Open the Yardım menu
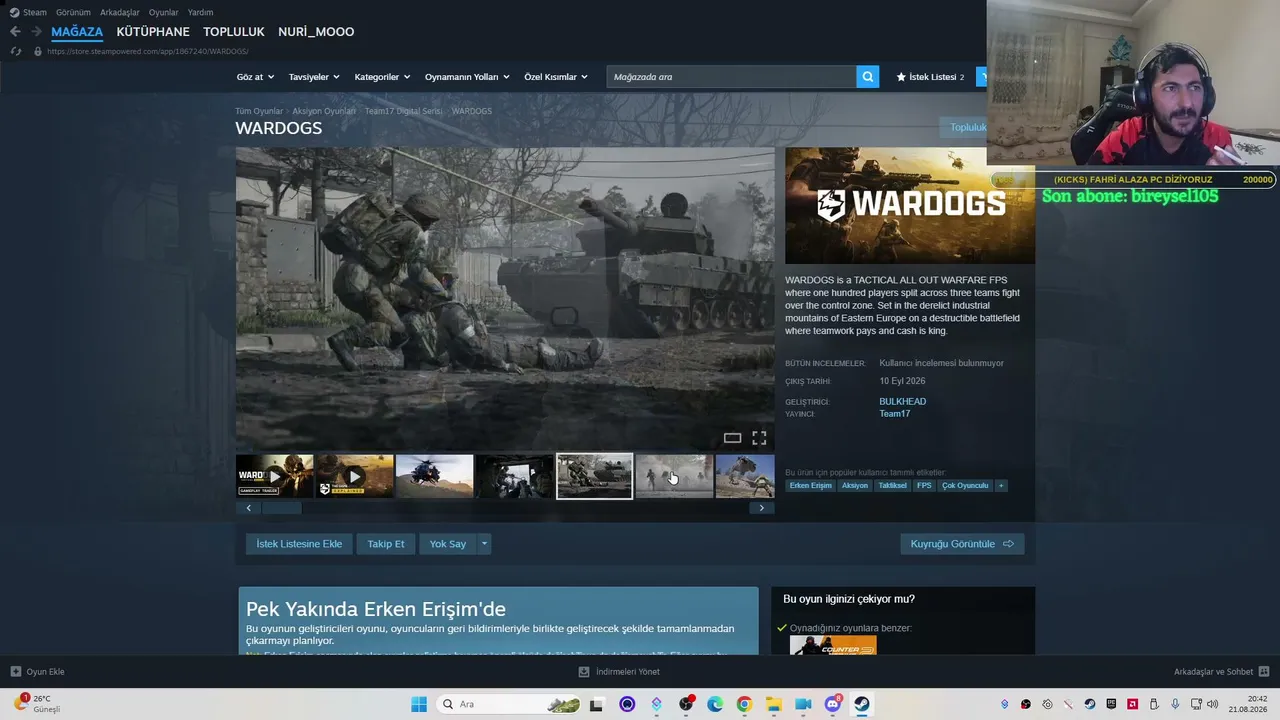The width and height of the screenshot is (1280, 720). point(200,12)
